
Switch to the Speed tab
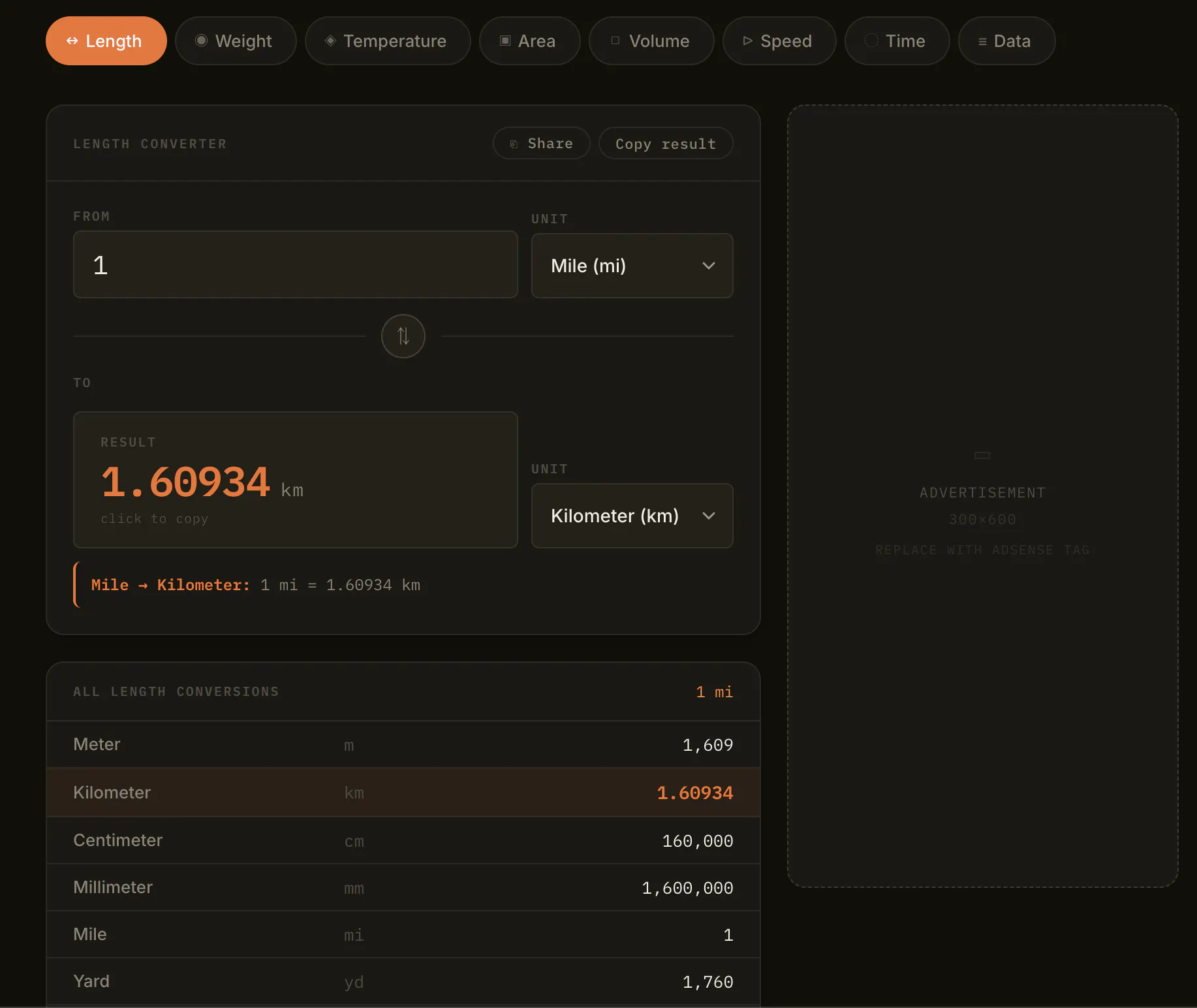point(779,41)
